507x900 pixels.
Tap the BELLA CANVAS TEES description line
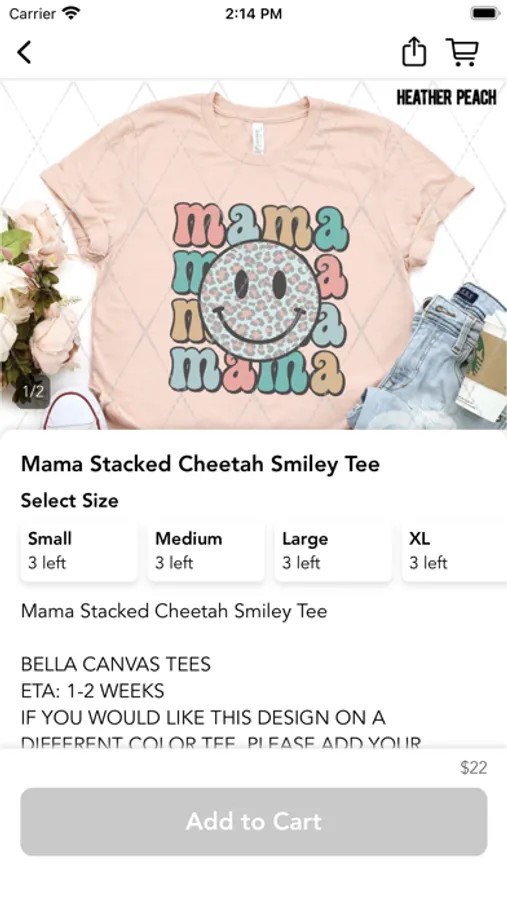(116, 664)
